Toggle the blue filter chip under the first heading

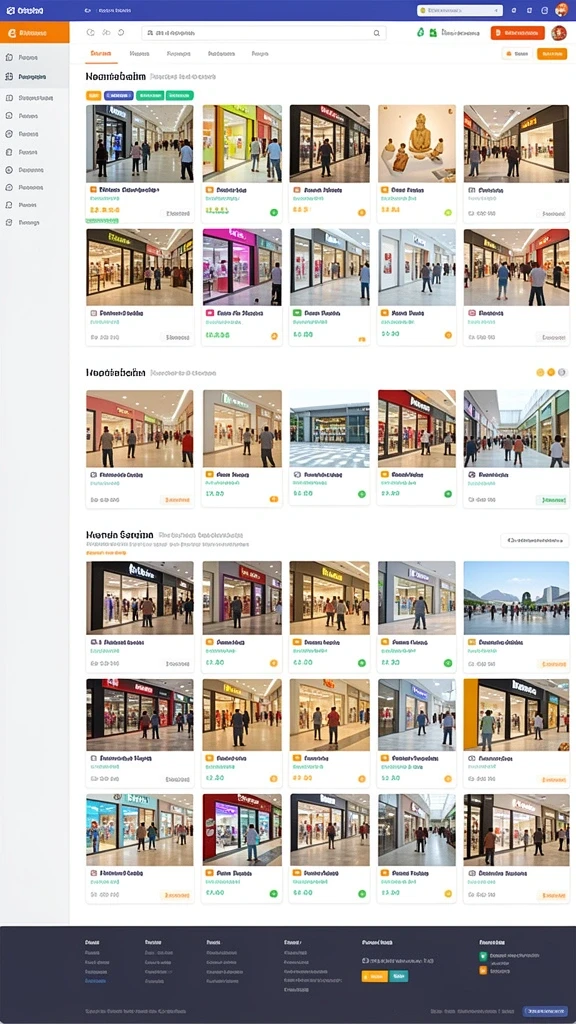(119, 95)
